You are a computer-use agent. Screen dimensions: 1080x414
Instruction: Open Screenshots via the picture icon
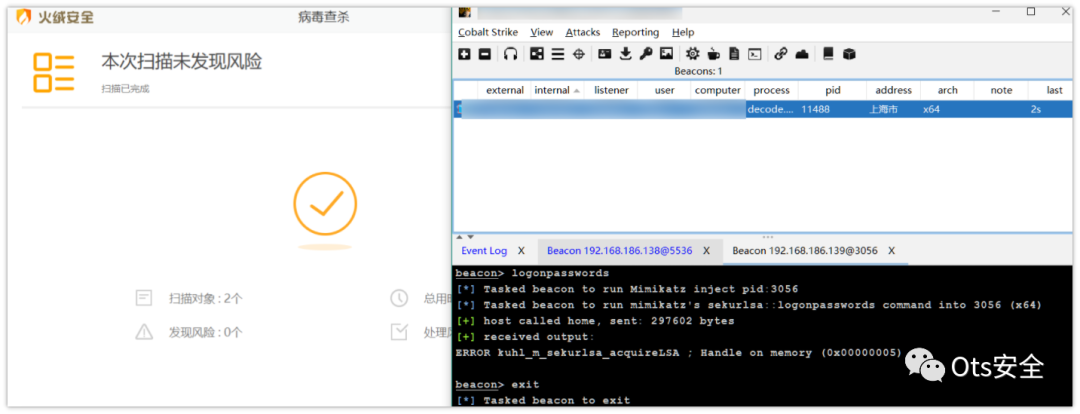click(666, 54)
